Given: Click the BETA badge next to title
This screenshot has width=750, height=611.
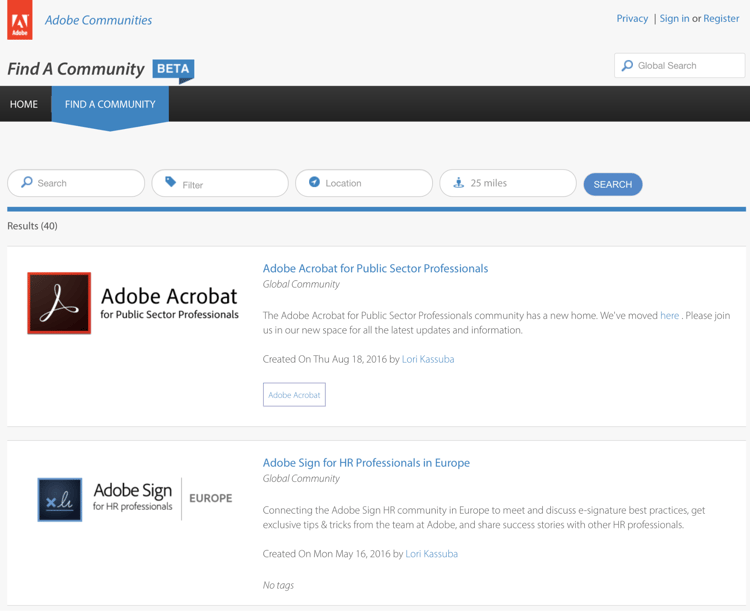Looking at the screenshot, I should click(173, 70).
